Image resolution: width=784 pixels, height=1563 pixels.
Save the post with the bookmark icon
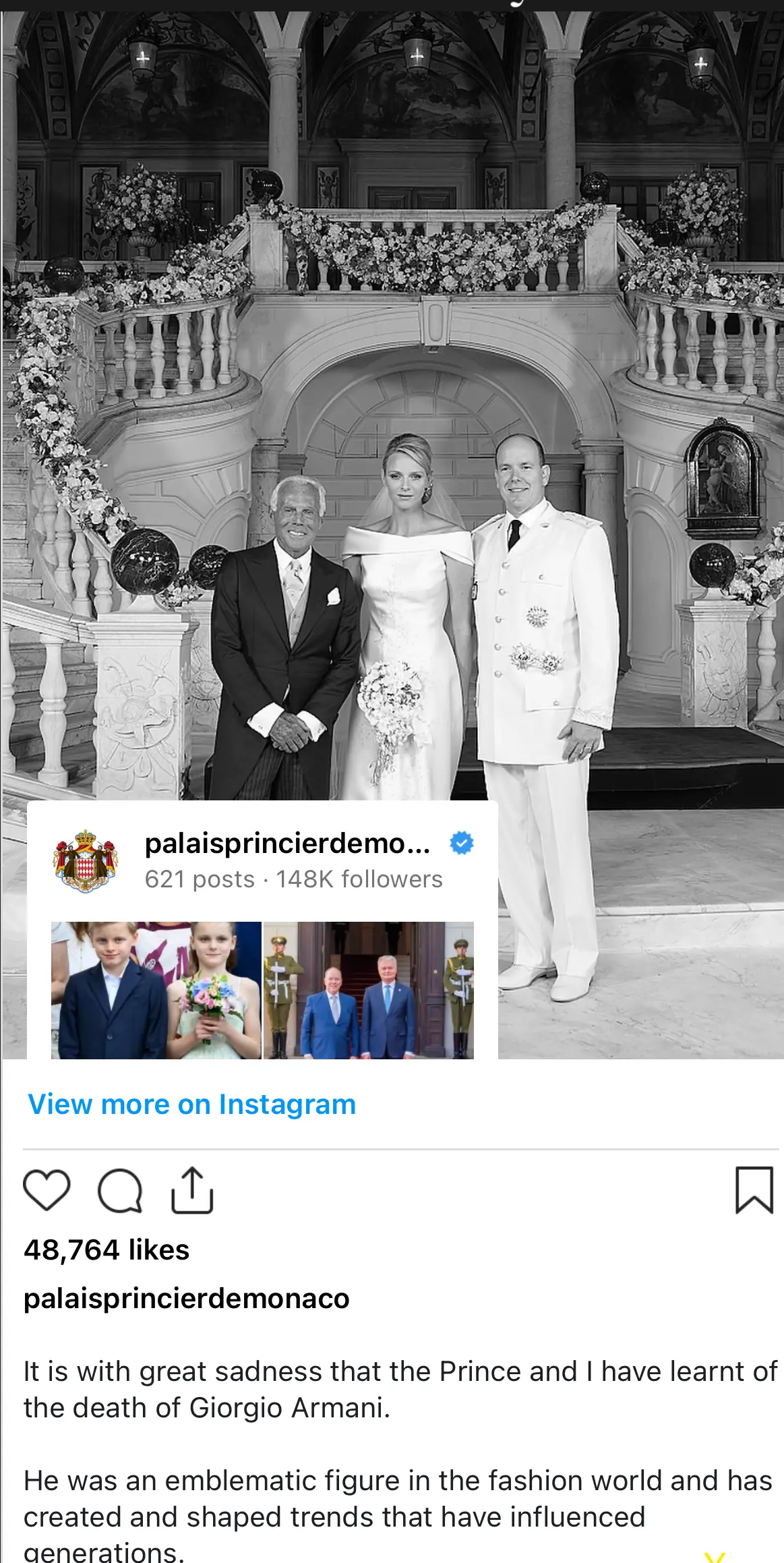pos(754,1190)
